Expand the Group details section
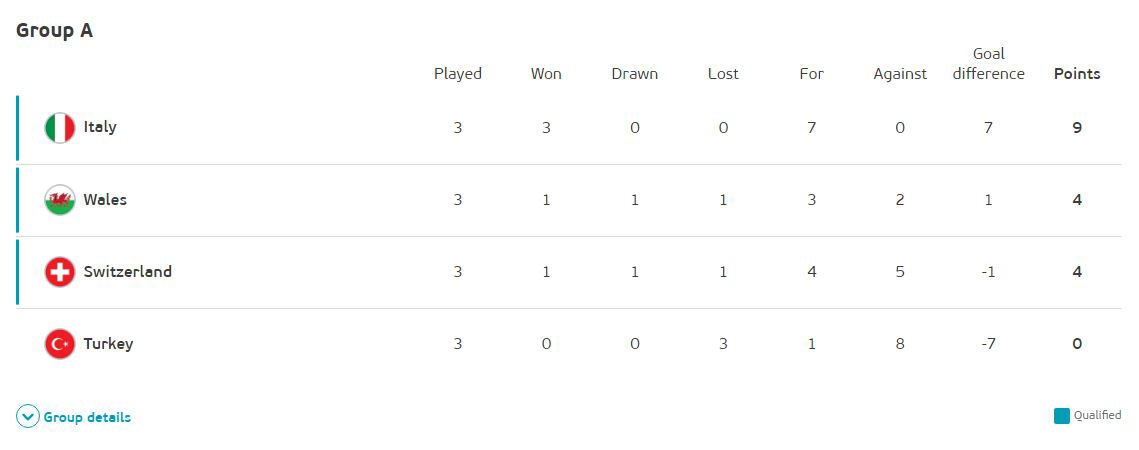Screen dimensions: 1139x450 [87, 417]
